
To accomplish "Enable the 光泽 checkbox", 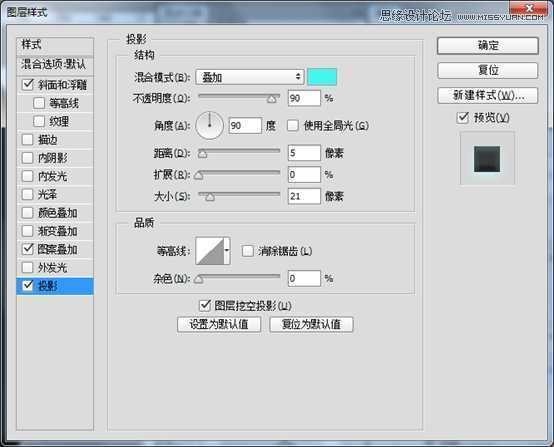I will tap(28, 194).
